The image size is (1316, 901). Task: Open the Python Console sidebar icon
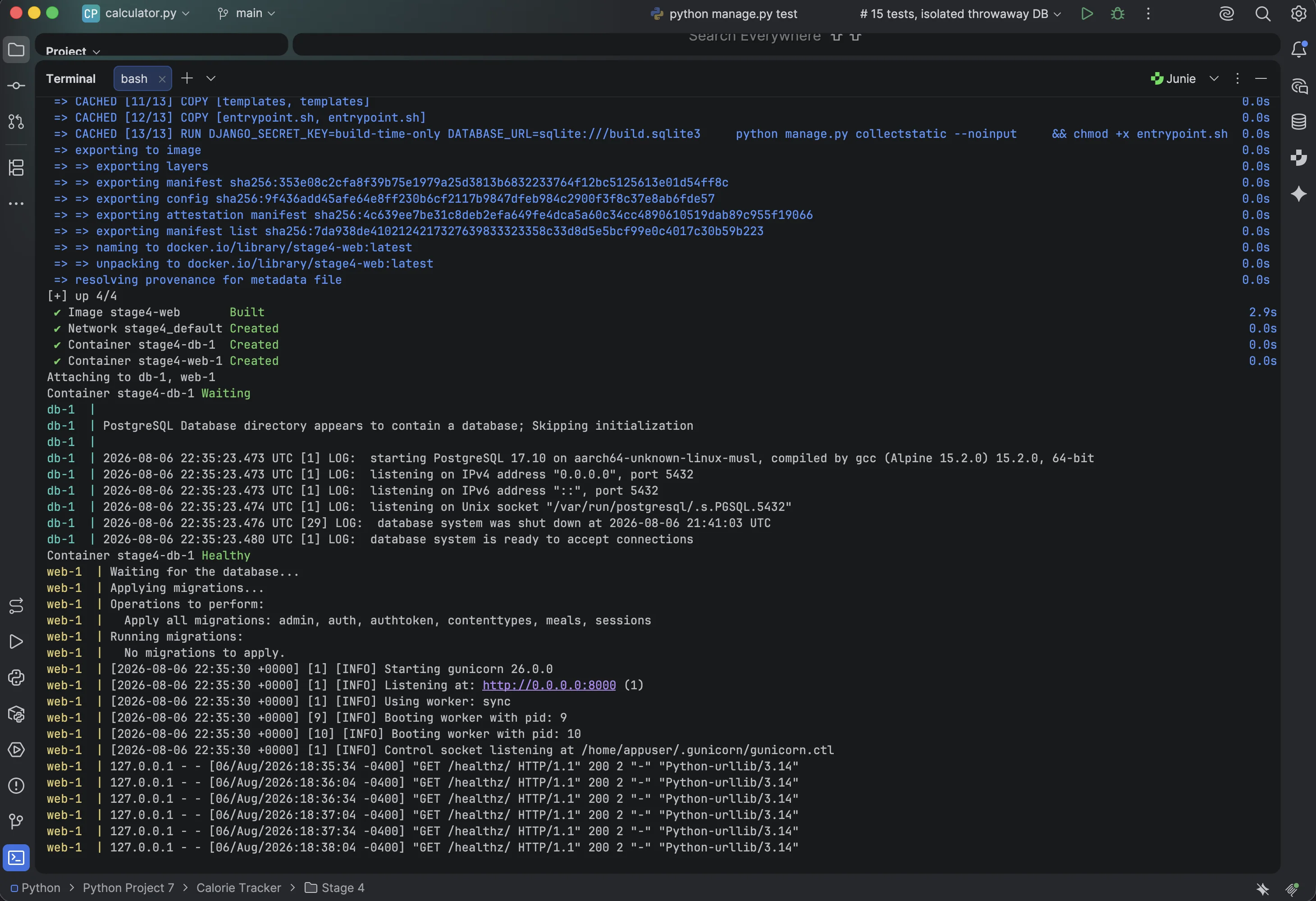(x=16, y=678)
